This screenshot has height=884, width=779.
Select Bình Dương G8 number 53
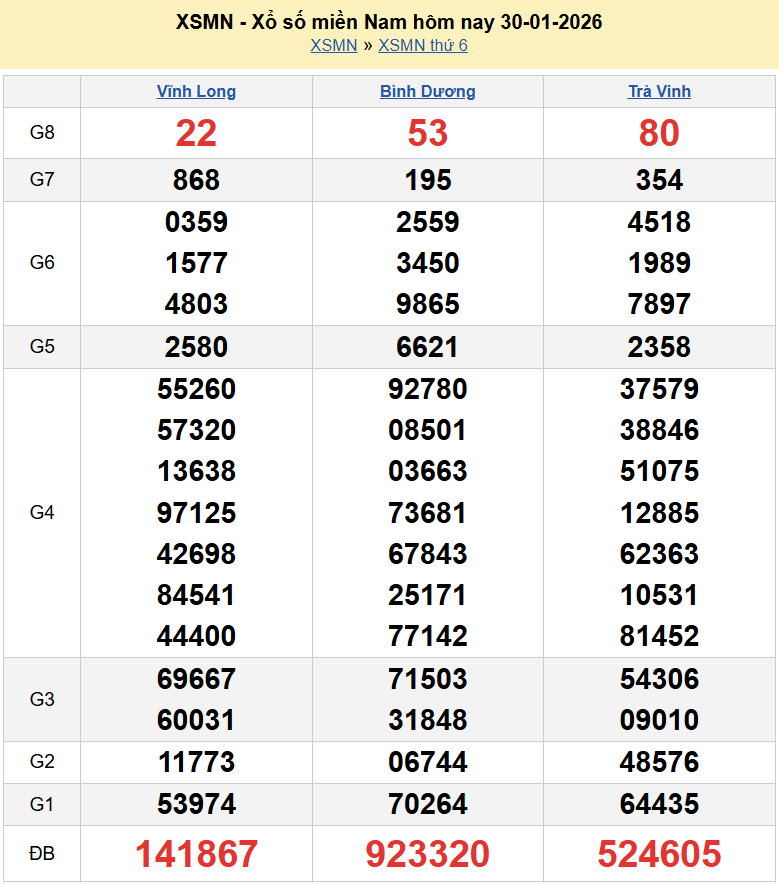pyautogui.click(x=427, y=133)
